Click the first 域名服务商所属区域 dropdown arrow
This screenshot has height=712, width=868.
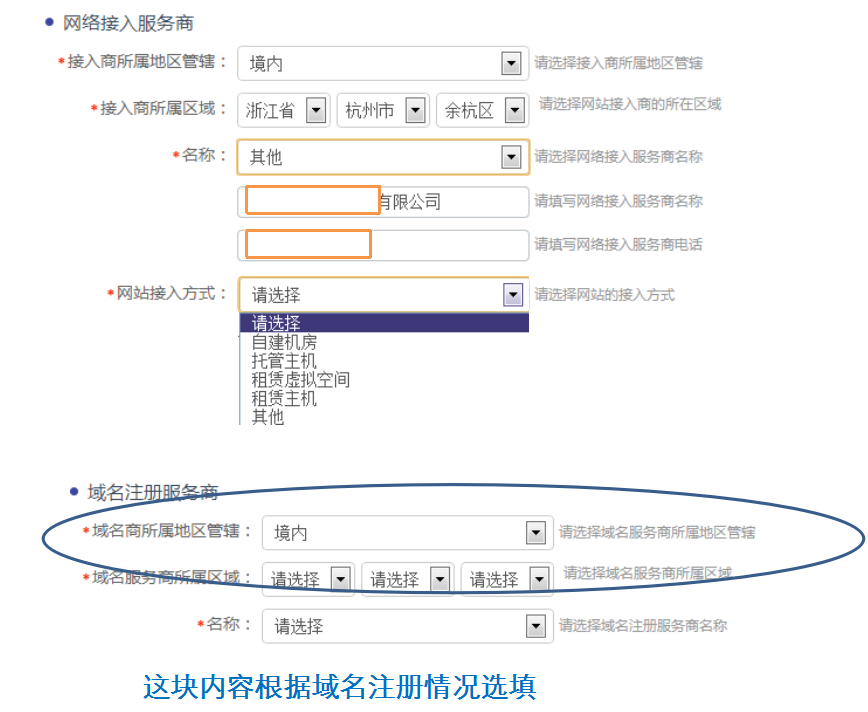(x=341, y=578)
